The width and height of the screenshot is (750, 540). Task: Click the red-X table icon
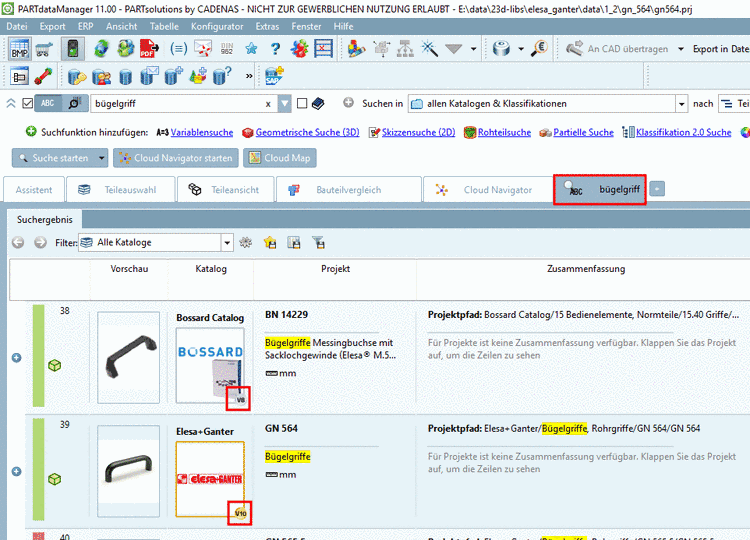point(323,49)
